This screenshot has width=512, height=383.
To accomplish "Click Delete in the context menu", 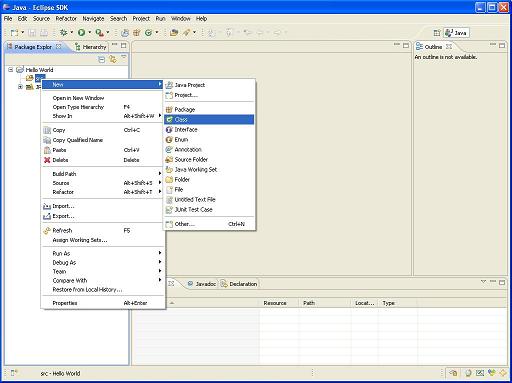I will (103, 160).
